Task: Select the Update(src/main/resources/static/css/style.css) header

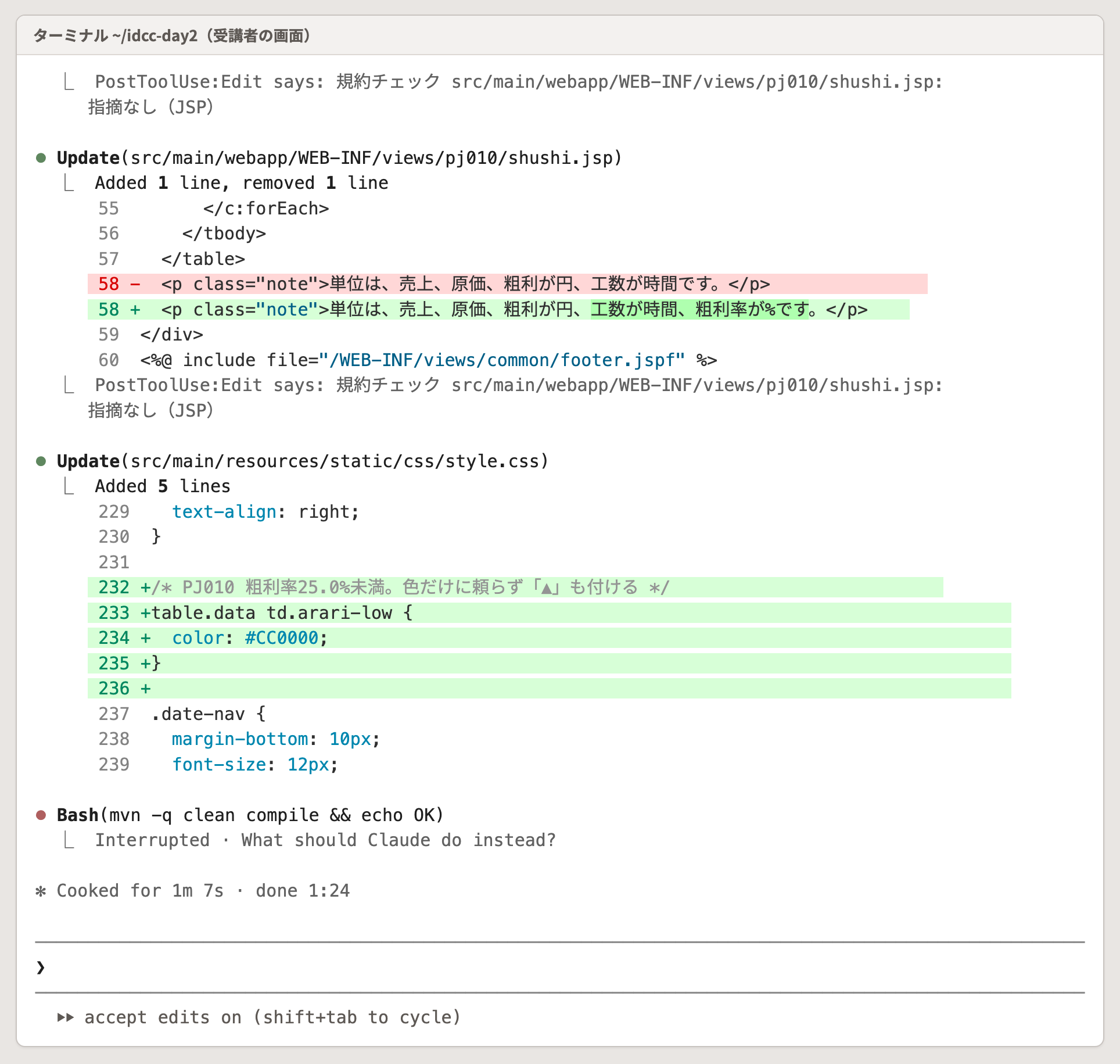Action: 303,461
